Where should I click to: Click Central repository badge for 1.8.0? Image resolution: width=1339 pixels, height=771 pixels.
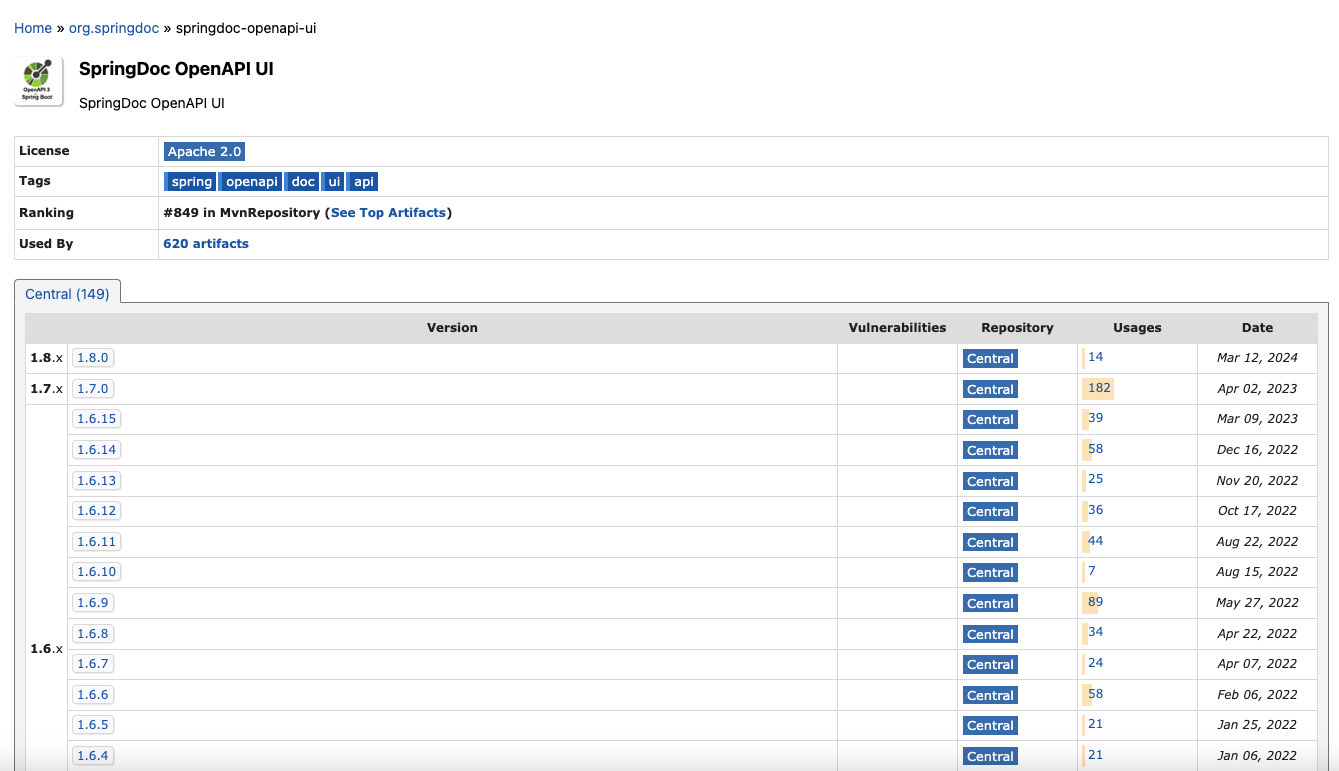pos(990,358)
